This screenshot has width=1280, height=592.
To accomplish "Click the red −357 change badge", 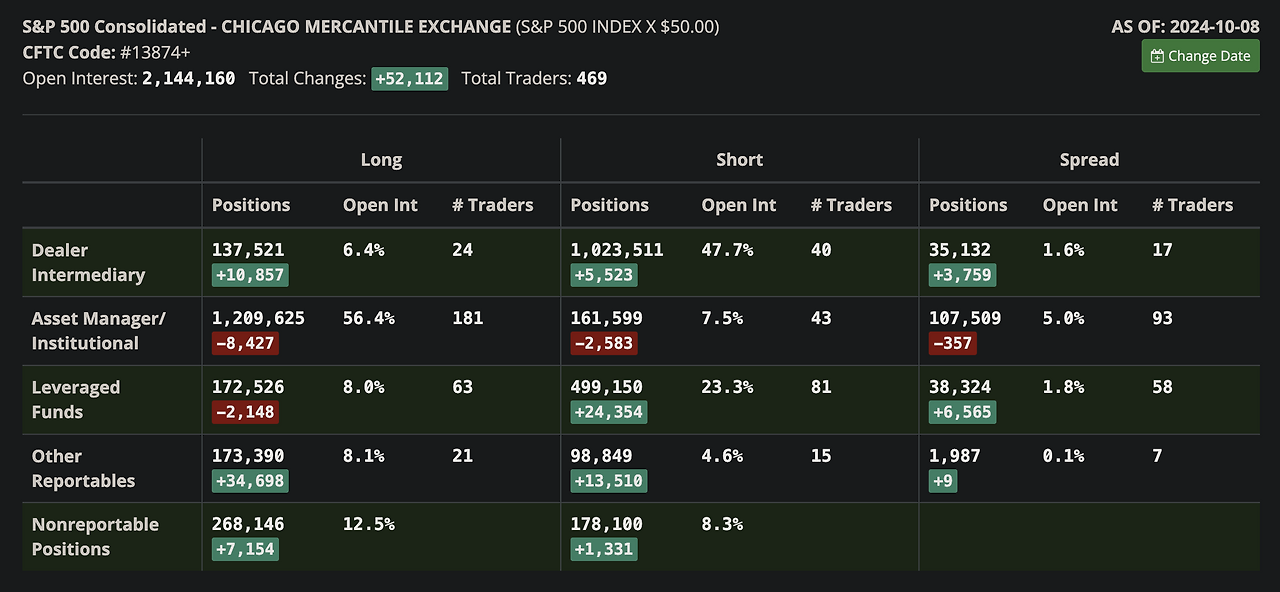I will click(952, 344).
